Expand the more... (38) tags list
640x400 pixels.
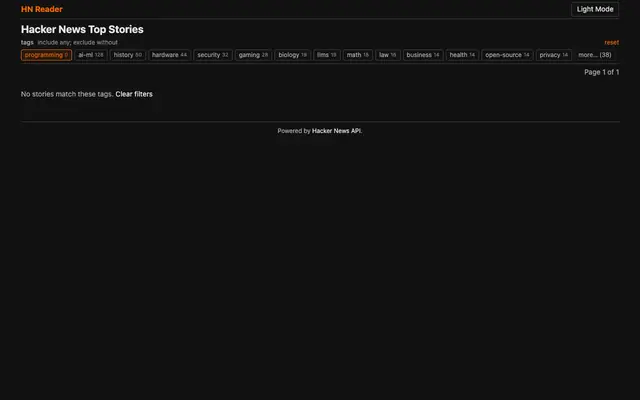coord(595,55)
